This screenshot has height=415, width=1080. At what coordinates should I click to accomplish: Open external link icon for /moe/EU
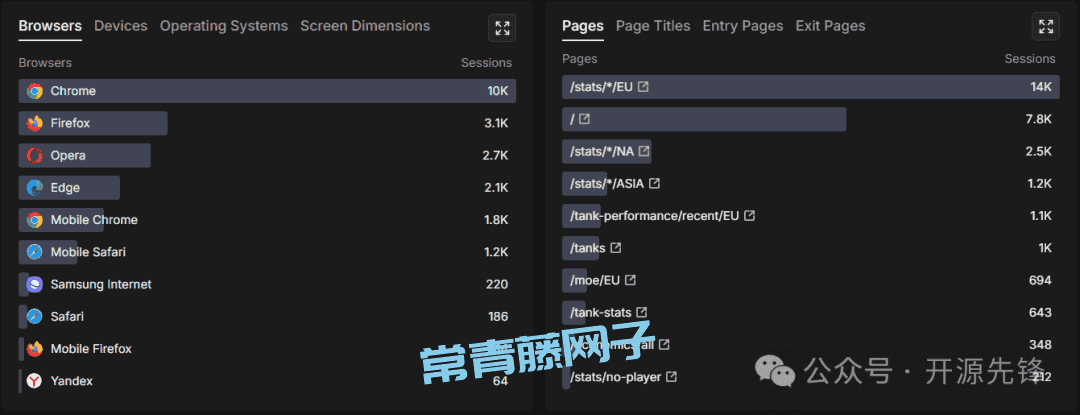[630, 280]
